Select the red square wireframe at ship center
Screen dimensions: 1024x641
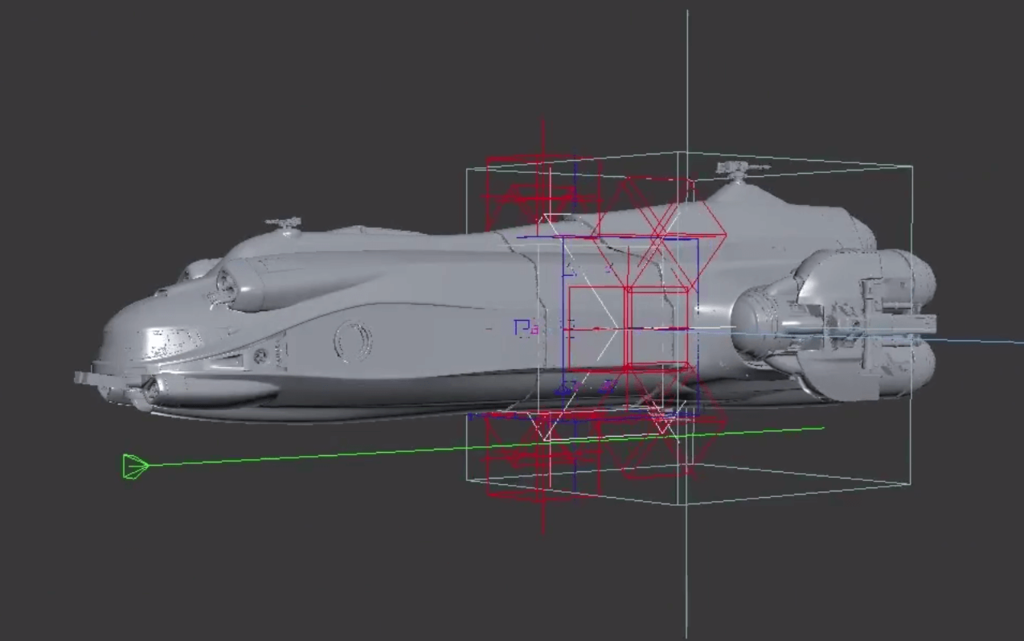(657, 328)
